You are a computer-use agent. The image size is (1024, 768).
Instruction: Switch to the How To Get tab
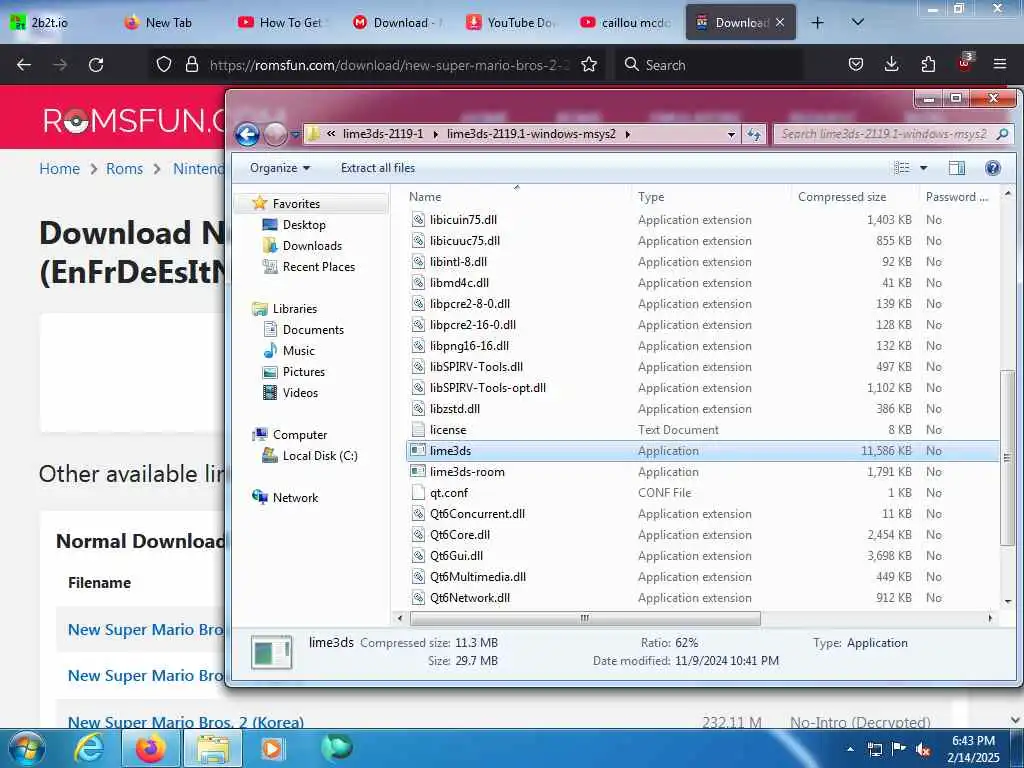tap(285, 23)
